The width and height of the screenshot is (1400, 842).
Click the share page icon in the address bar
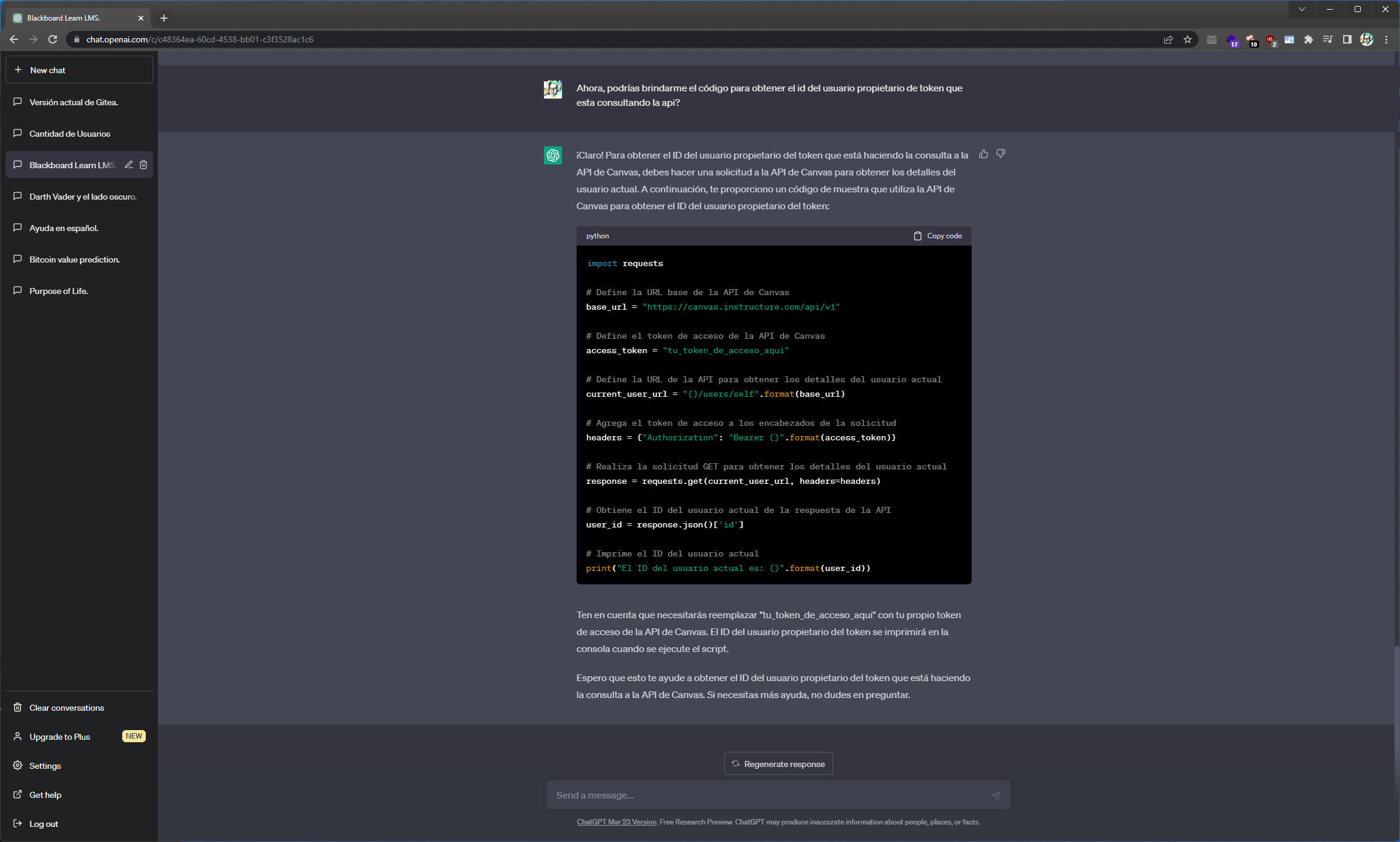pos(1168,39)
